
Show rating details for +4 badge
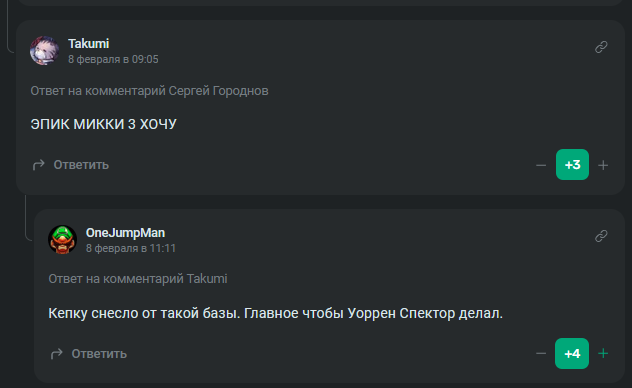[572, 353]
